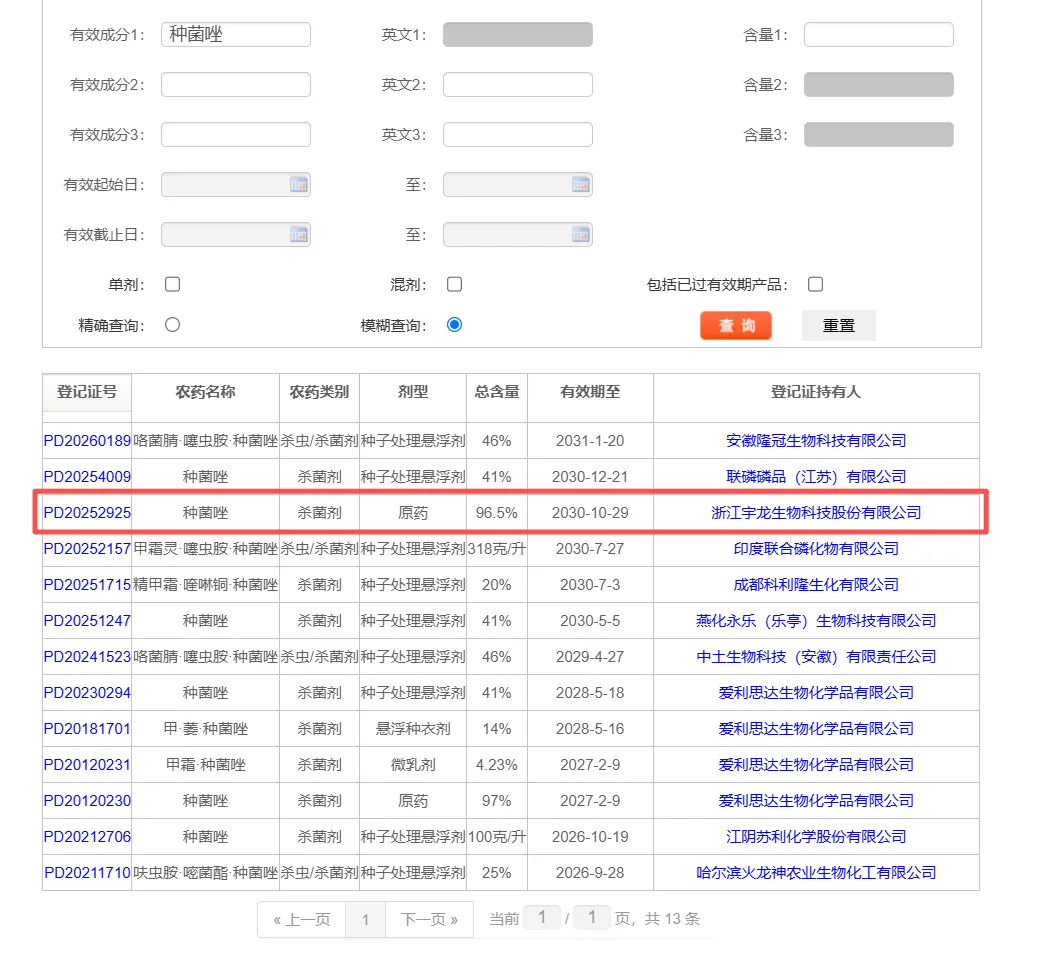Viewport: 1046px width, 959px height.
Task: Click the 登记证号 column header
Action: (x=86, y=394)
